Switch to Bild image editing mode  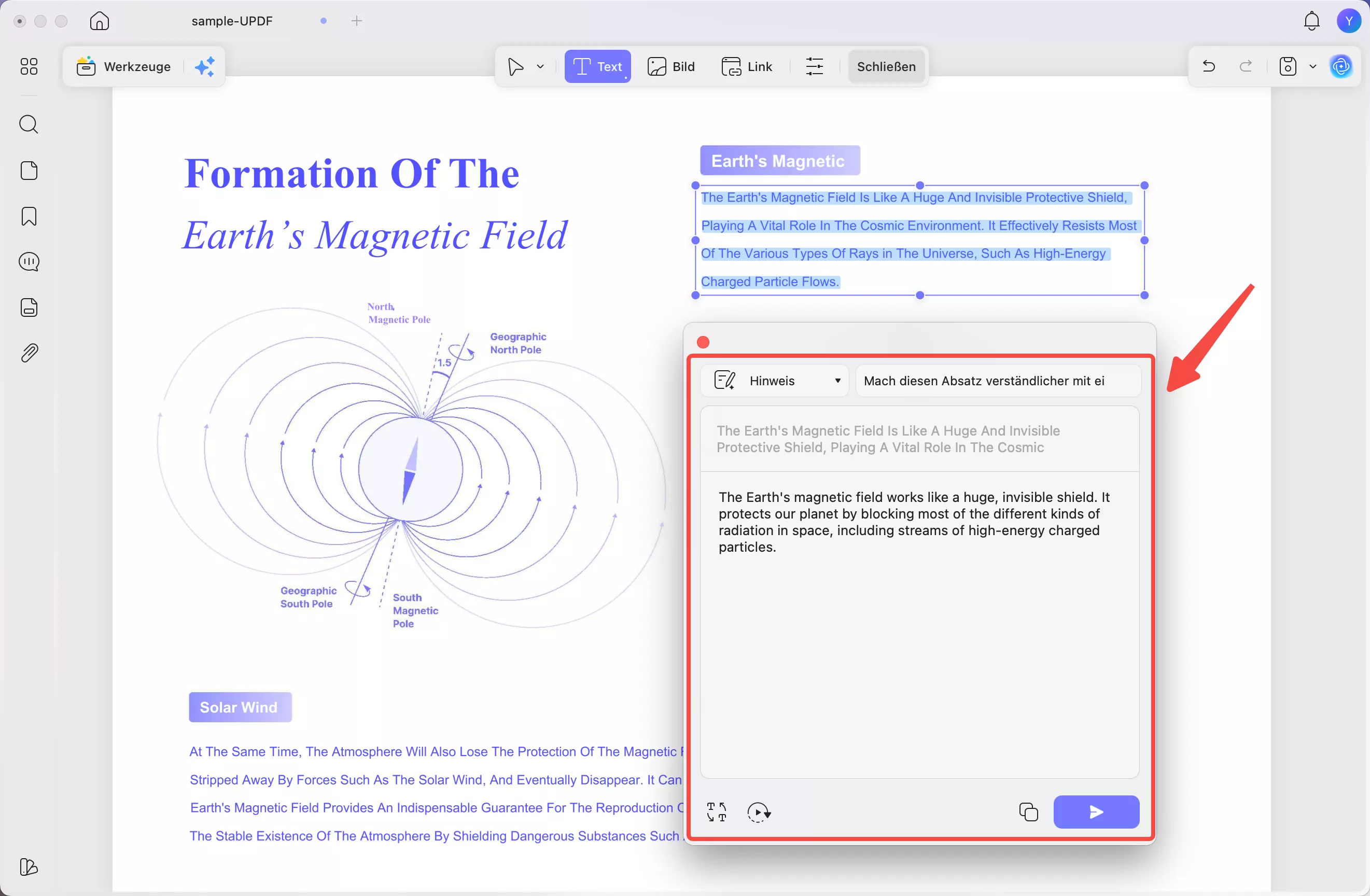click(x=671, y=66)
